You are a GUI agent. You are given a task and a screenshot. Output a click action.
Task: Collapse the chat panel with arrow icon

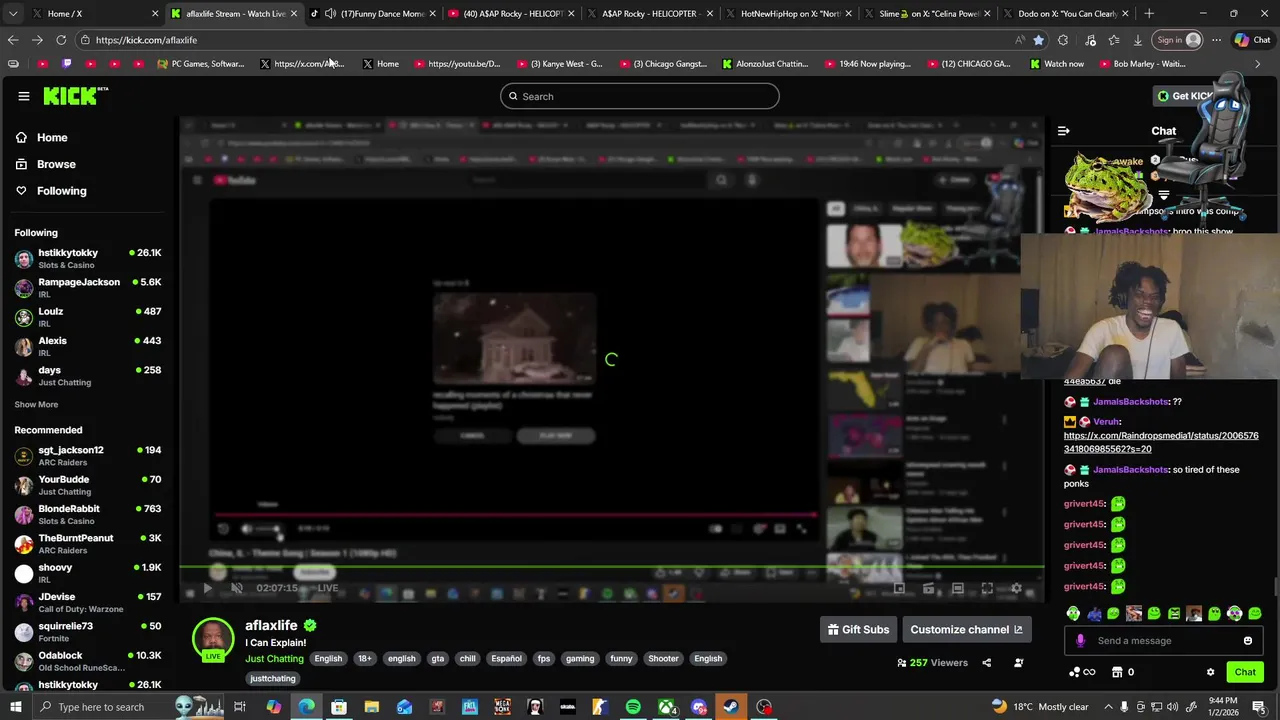pos(1063,131)
